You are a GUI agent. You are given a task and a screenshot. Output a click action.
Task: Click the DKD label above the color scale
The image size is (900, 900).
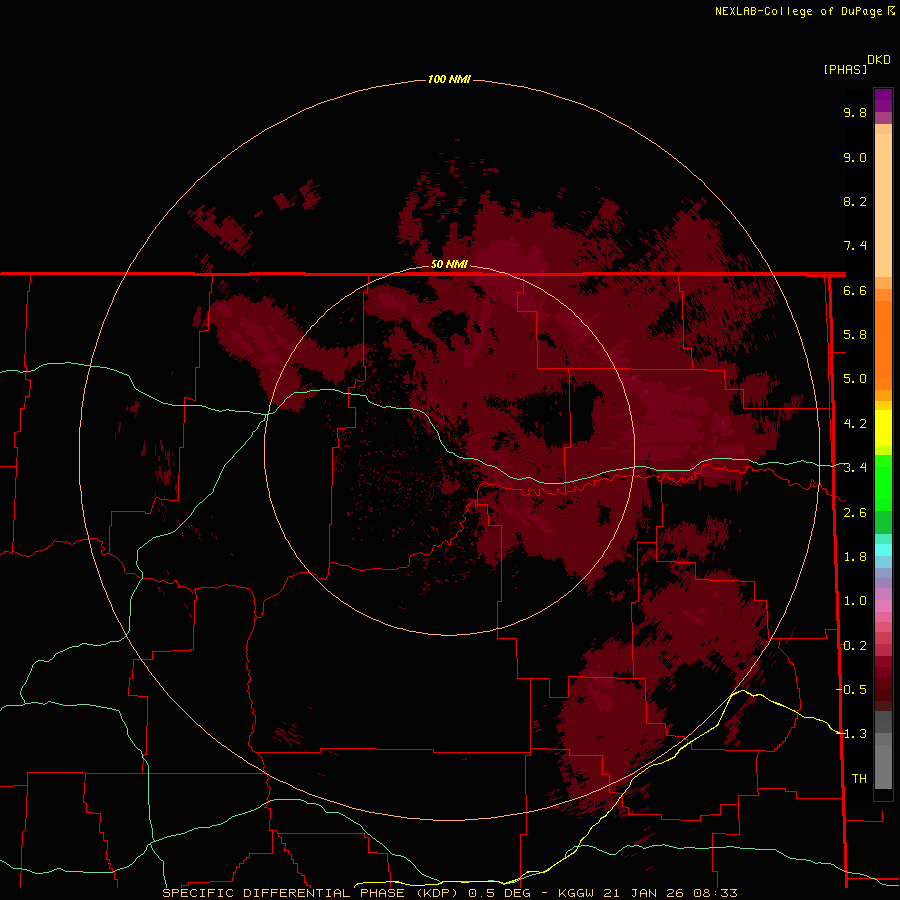(x=879, y=60)
